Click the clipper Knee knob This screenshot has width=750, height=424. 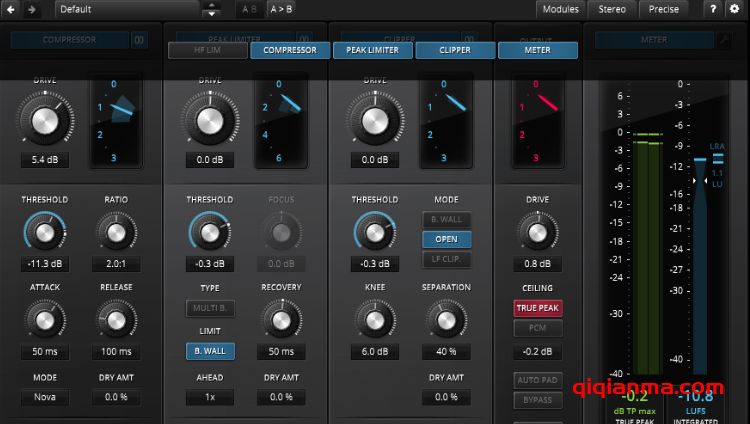373,320
